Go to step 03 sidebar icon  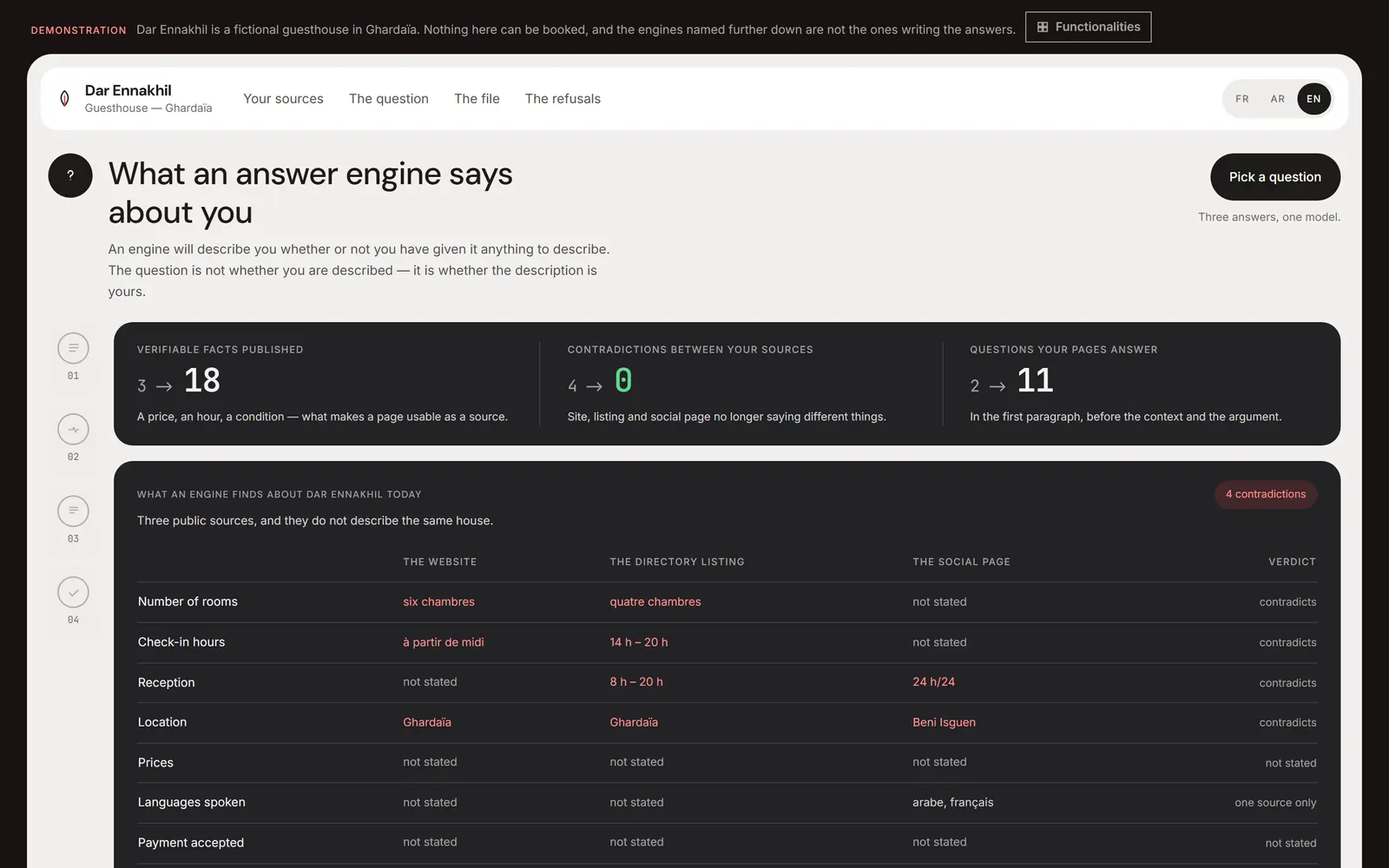coord(73,511)
